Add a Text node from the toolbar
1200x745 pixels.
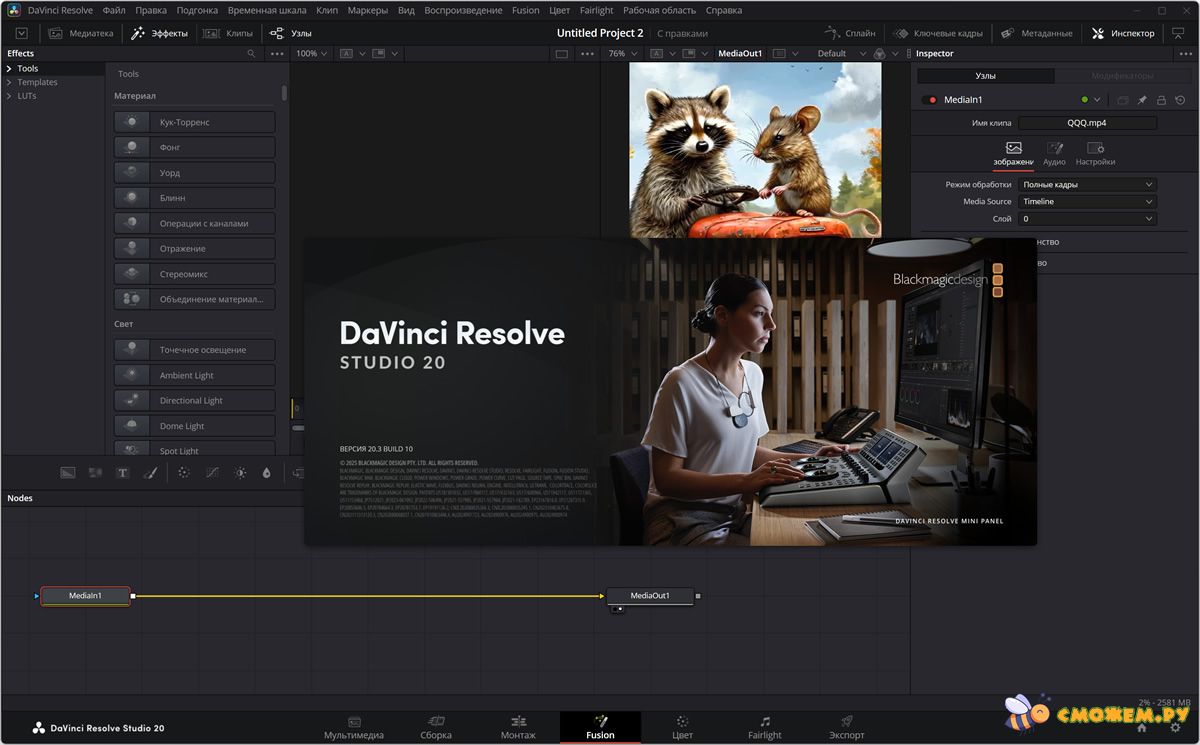point(123,473)
